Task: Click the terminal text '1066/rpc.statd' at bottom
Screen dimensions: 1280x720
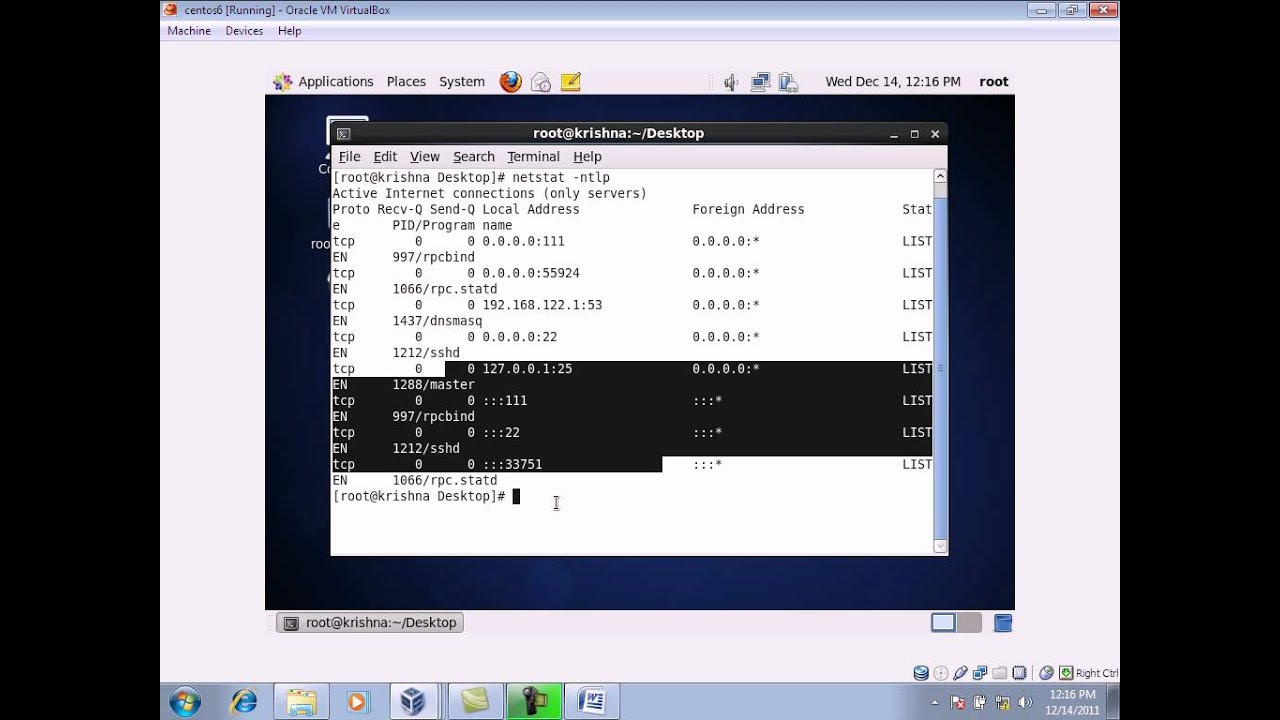Action: pyautogui.click(x=444, y=481)
